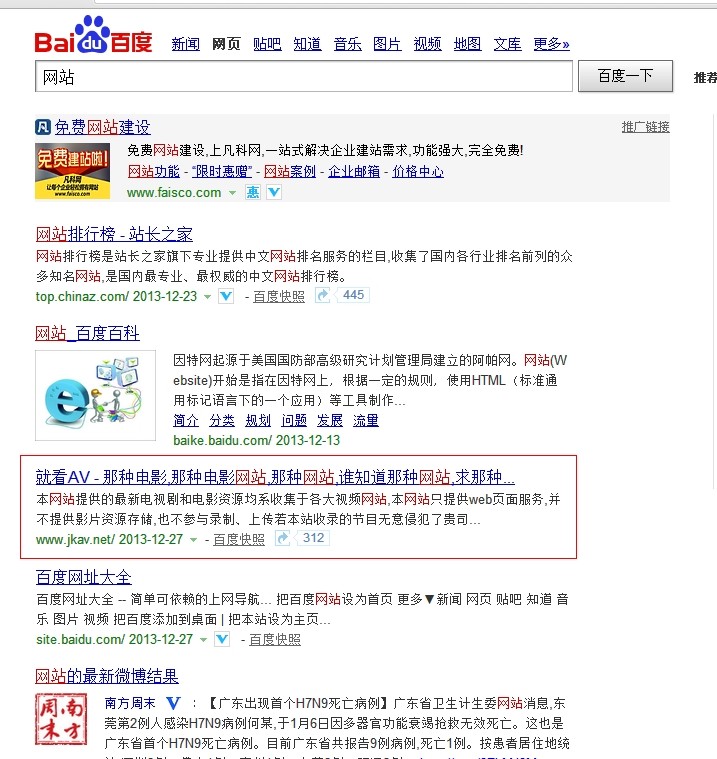
Task: Open the 就看AV result title
Action: pos(275,477)
